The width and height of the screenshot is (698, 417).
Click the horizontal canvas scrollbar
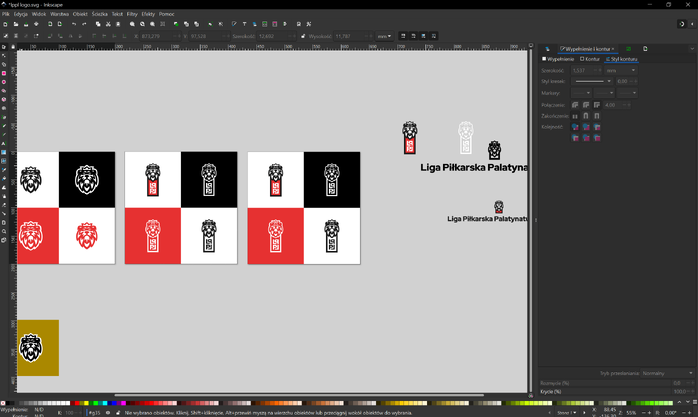pos(299,395)
